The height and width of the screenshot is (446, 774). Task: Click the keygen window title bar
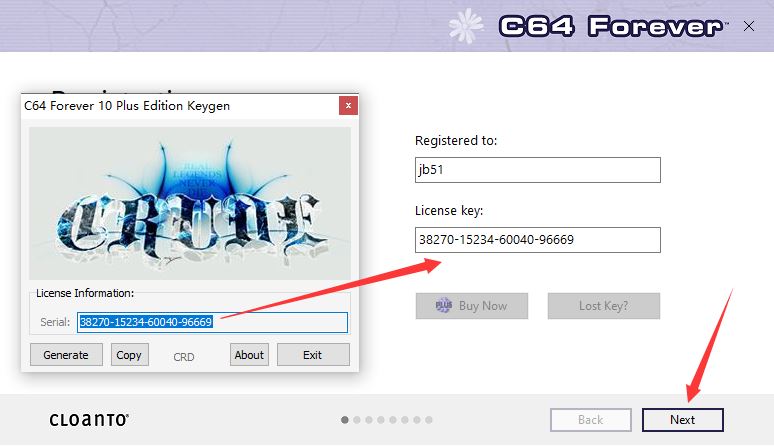click(x=180, y=106)
